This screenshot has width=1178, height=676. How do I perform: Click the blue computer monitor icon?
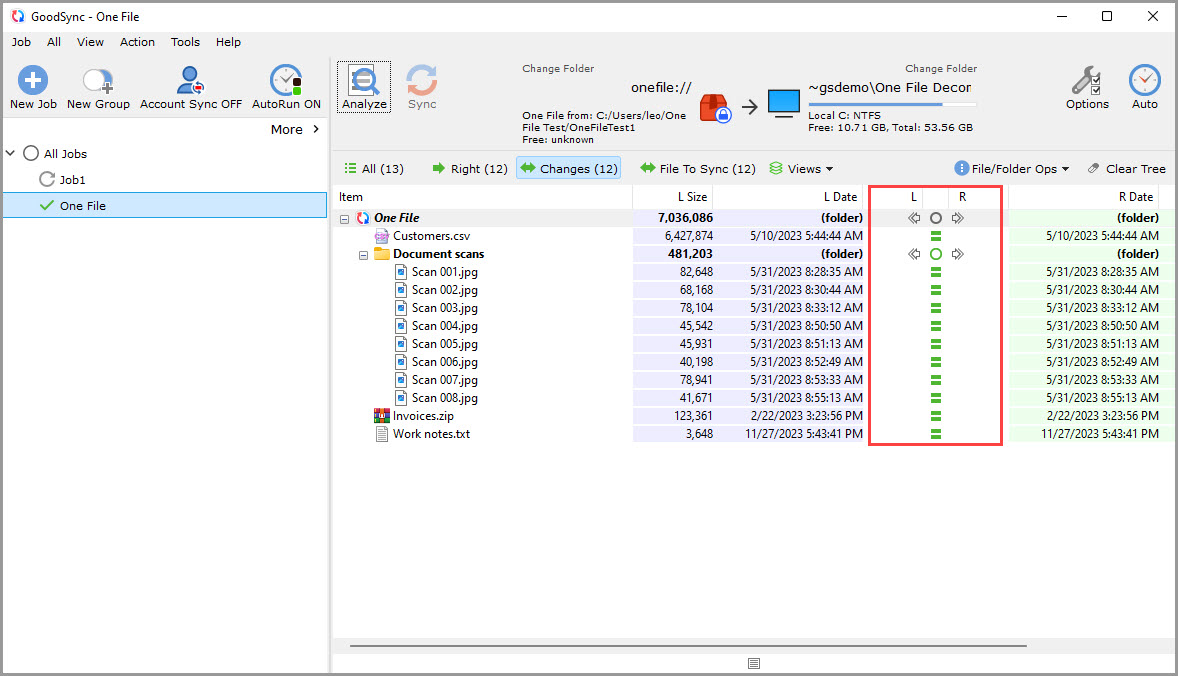pyautogui.click(x=784, y=104)
